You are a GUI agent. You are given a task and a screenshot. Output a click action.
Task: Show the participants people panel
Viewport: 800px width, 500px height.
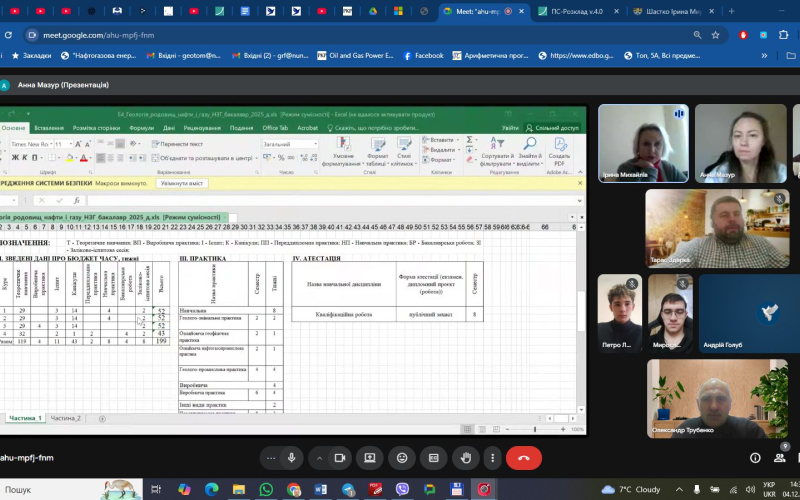[779, 457]
